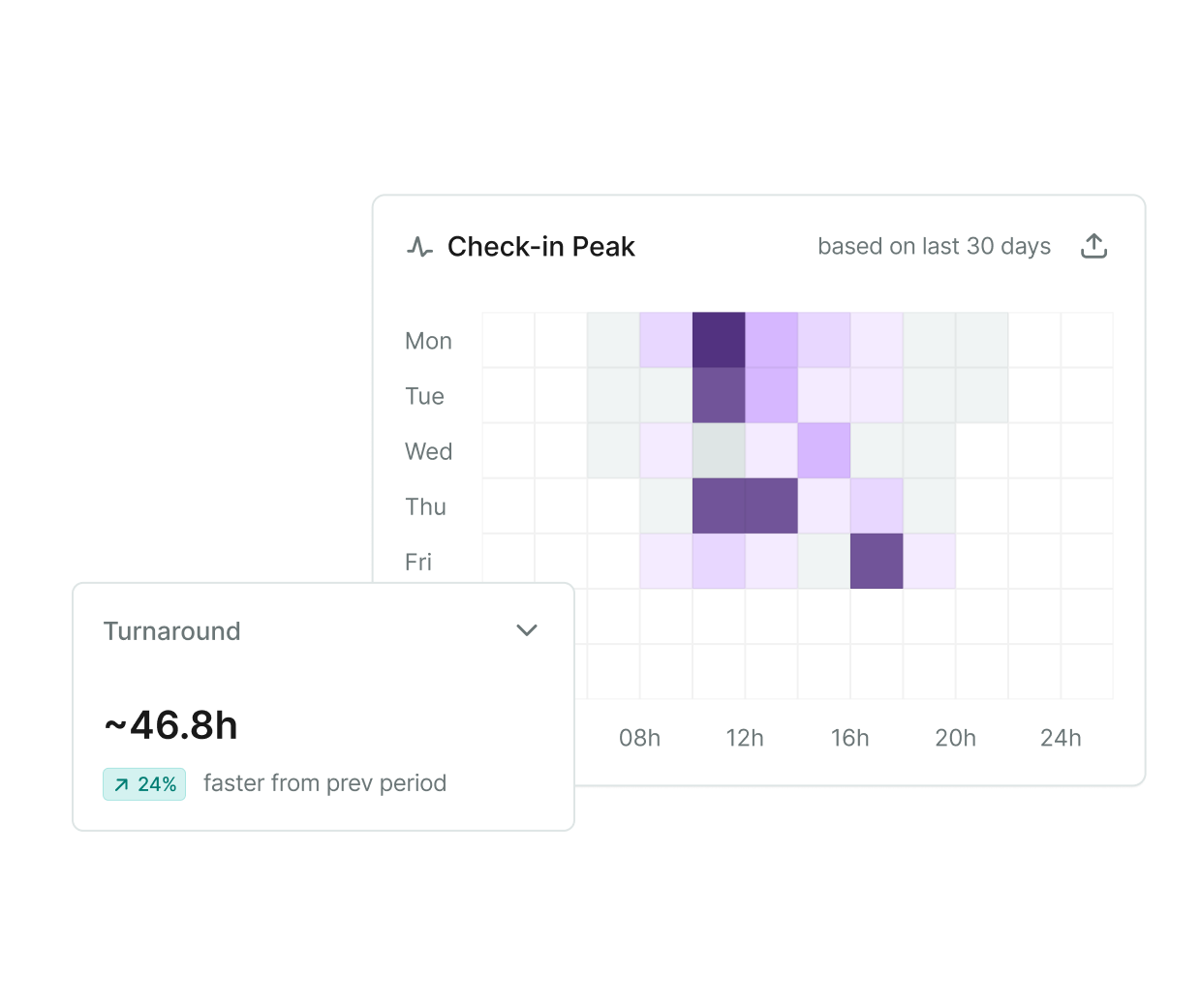This screenshot has width=1201, height=1008.
Task: Select the Turnaround card header
Action: (x=171, y=630)
